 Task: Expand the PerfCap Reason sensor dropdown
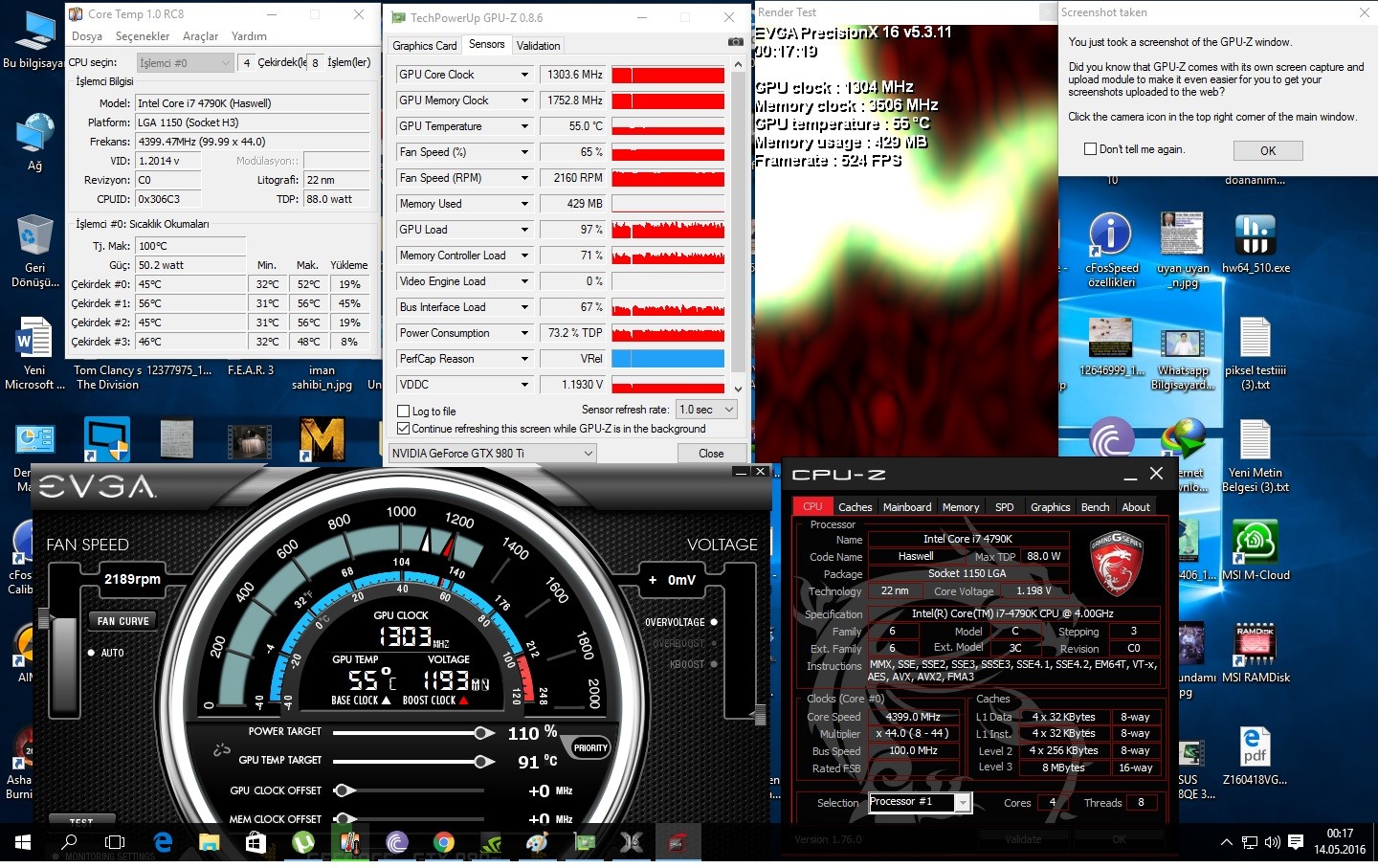pyautogui.click(x=524, y=359)
